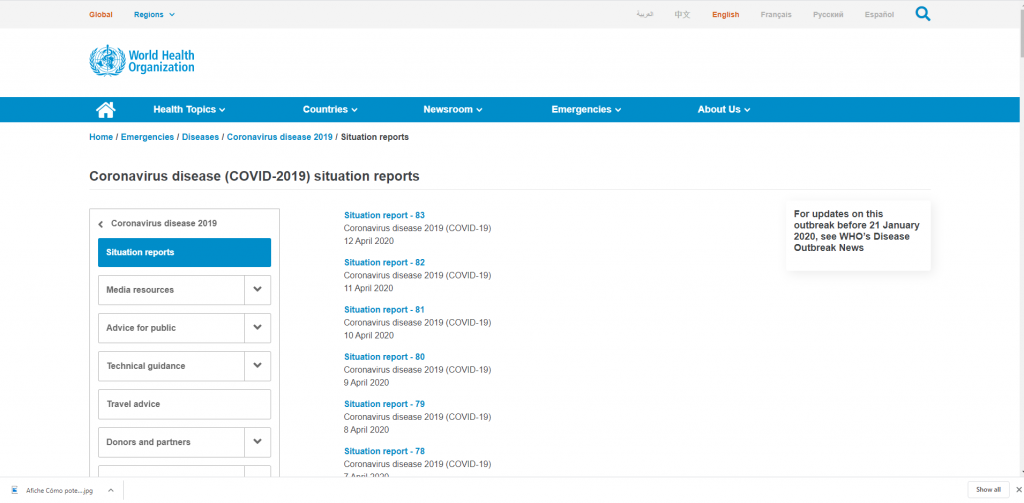
Task: Open Media resources sidebar item
Action: [171, 289]
